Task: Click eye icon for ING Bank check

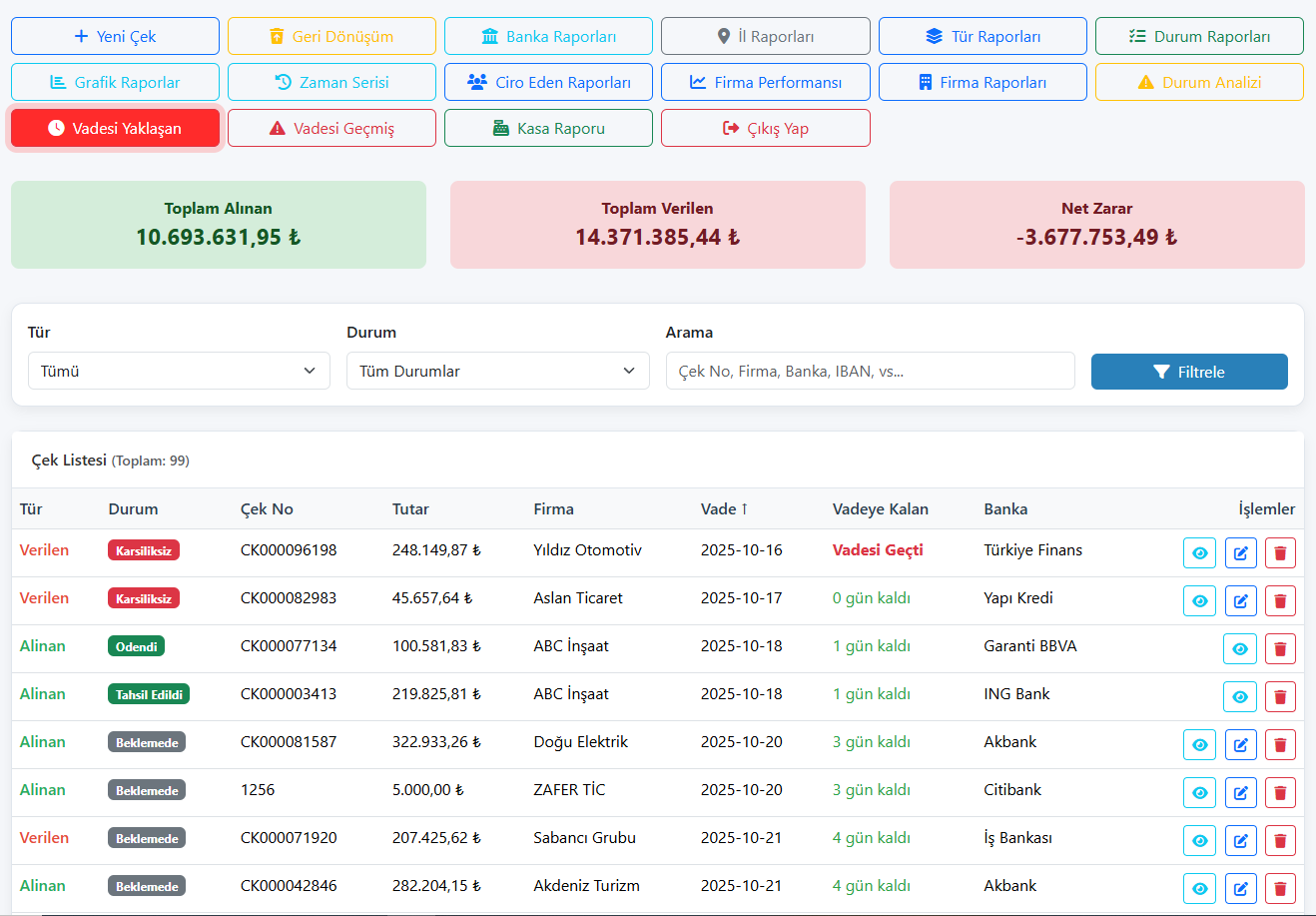Action: pyautogui.click(x=1239, y=696)
